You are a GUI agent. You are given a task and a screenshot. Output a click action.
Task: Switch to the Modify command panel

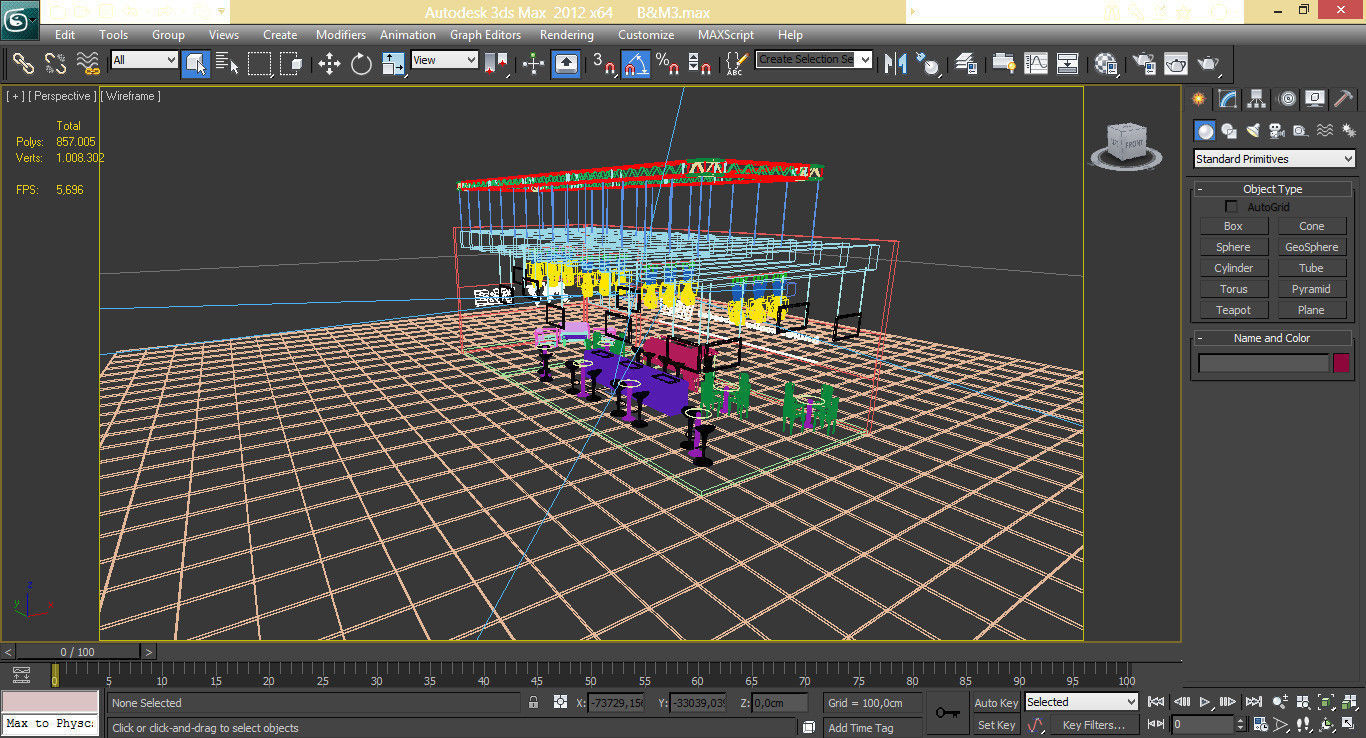1228,99
